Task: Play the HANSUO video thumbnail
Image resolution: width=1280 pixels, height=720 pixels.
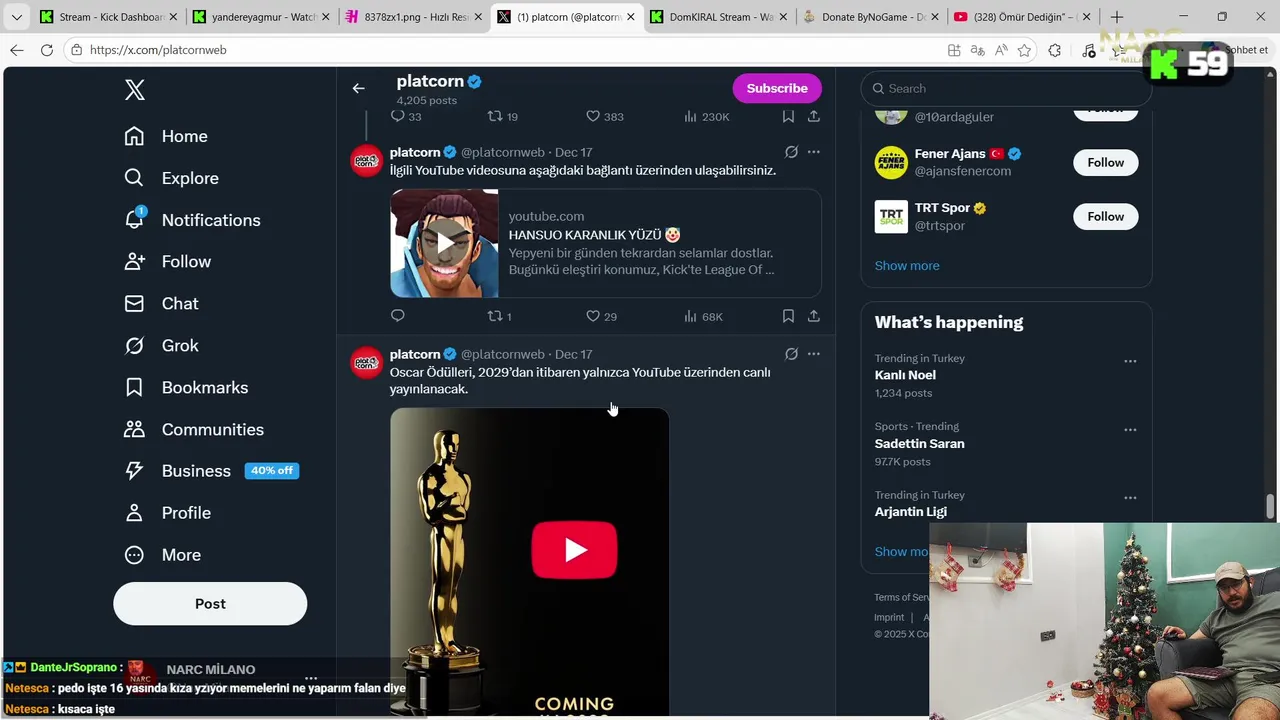Action: pos(444,243)
